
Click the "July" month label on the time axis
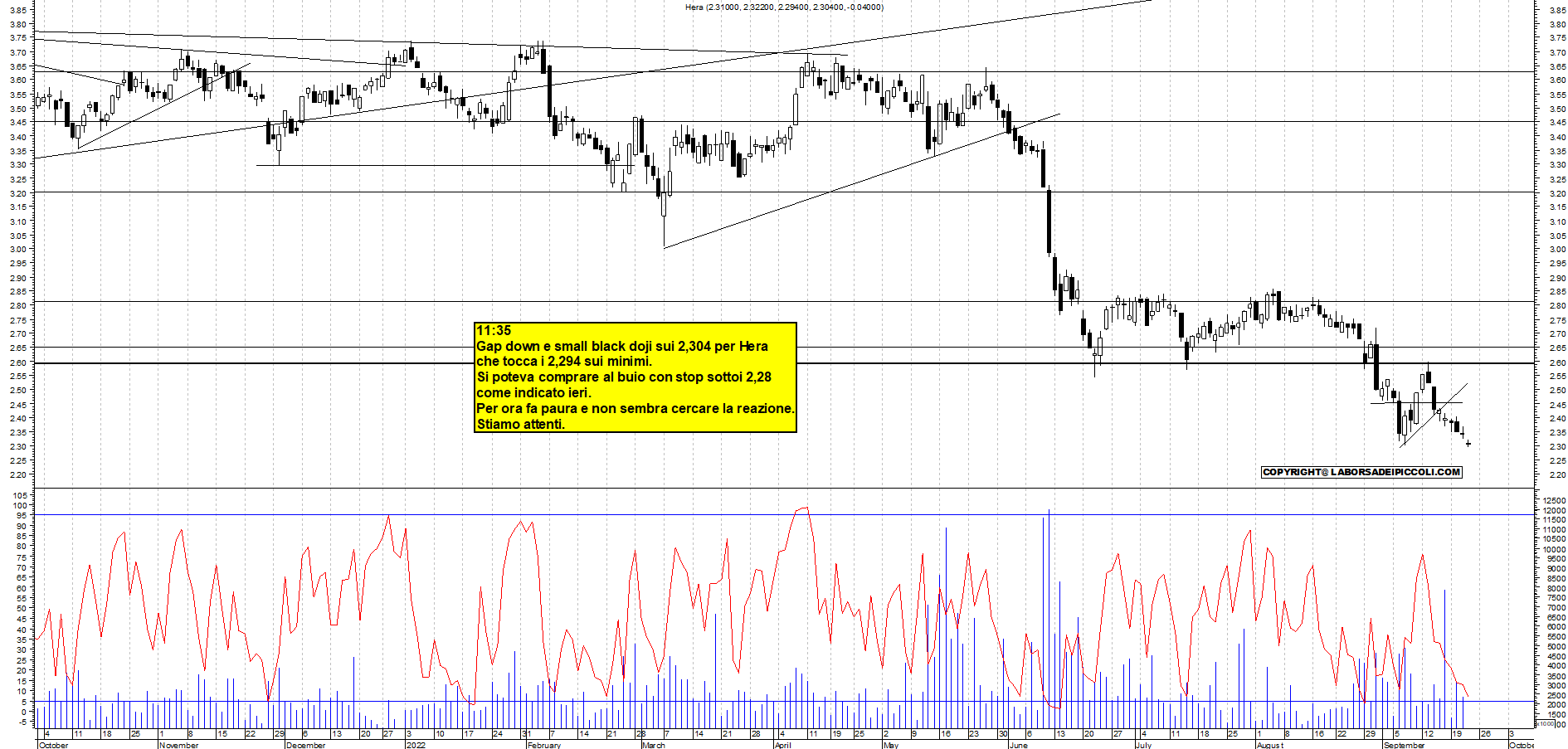pos(1143,745)
